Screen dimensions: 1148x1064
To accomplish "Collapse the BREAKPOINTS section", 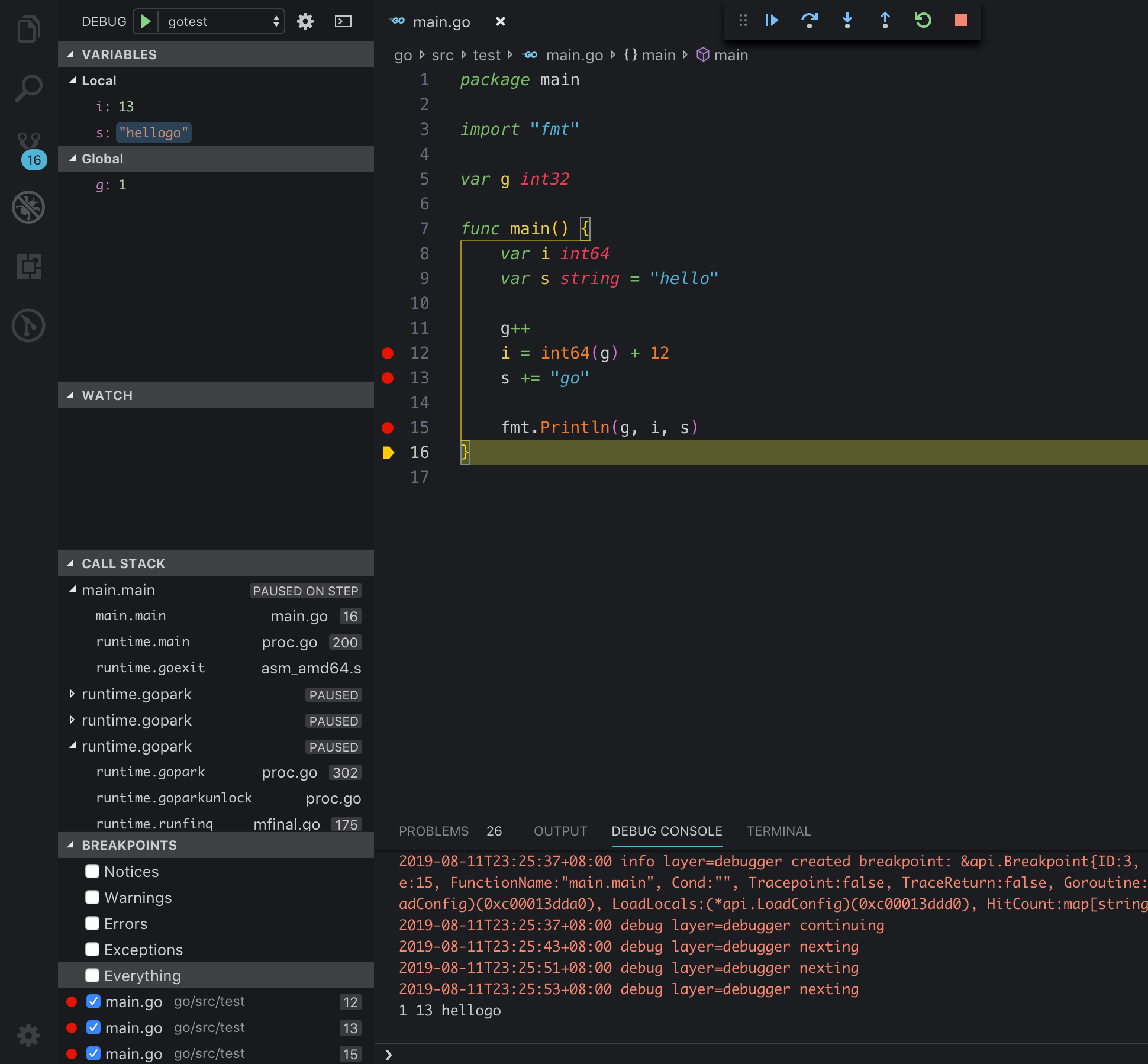I will point(216,845).
